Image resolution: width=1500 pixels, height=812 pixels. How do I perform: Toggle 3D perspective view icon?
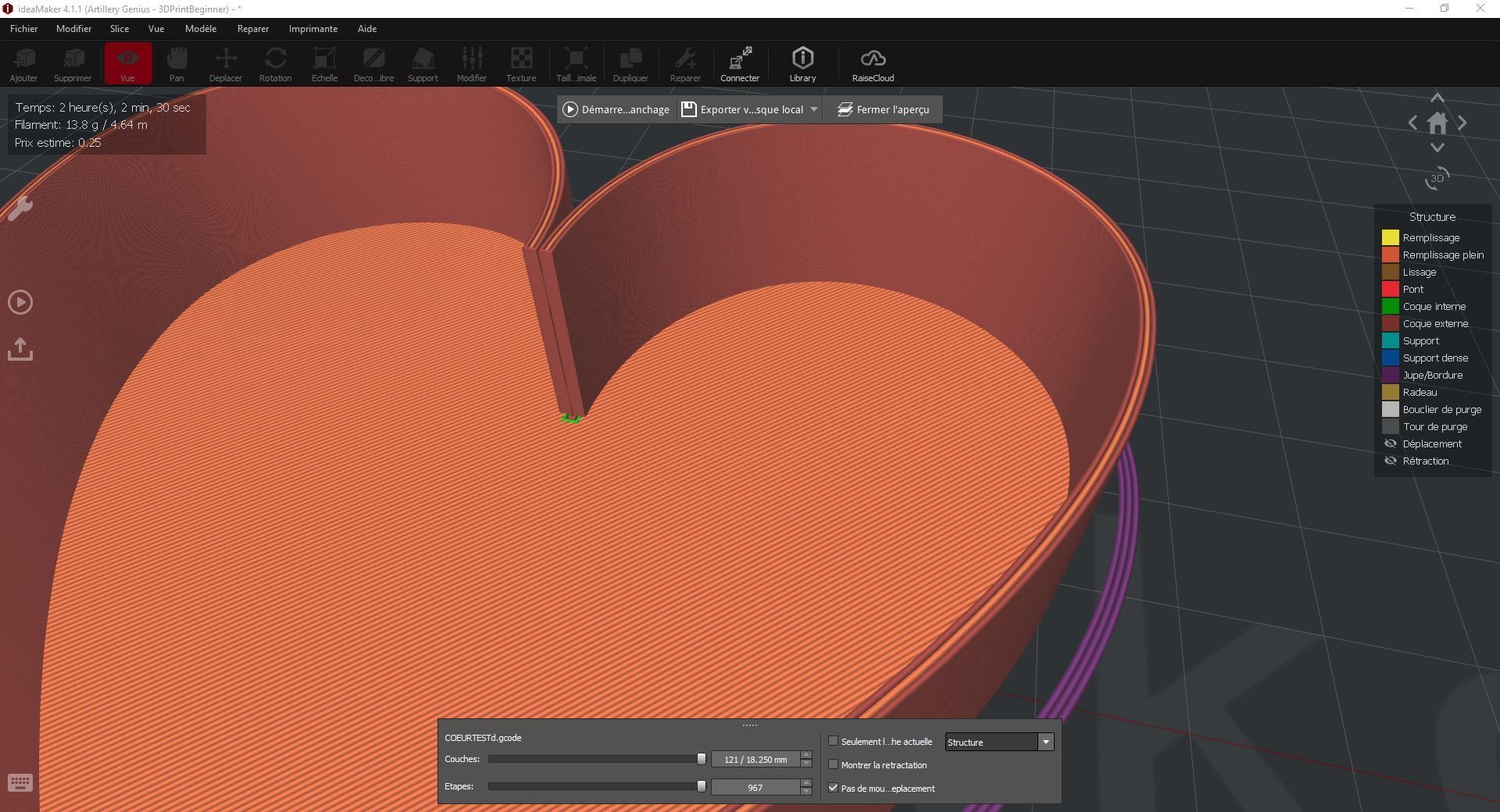[x=1437, y=179]
